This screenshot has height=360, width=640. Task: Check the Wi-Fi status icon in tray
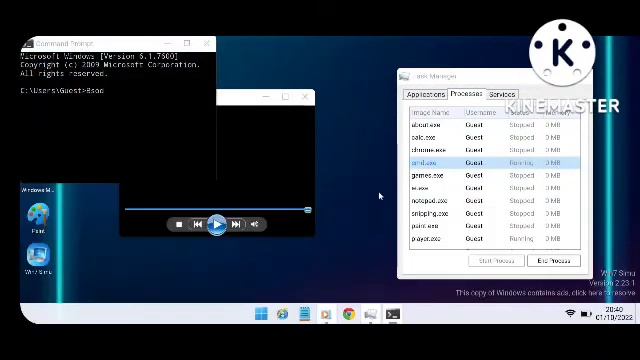click(570, 313)
